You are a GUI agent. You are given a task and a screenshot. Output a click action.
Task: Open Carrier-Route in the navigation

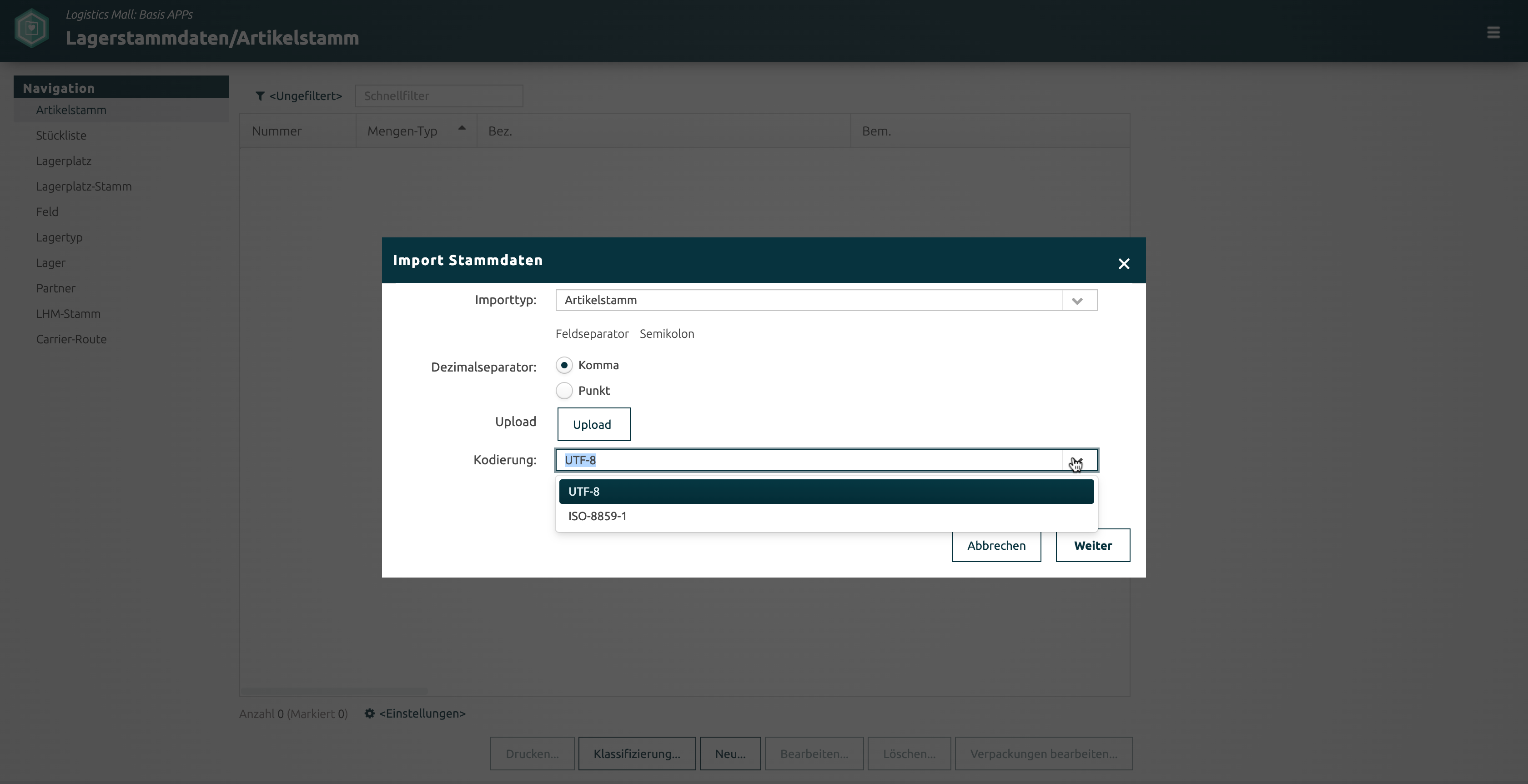tap(71, 339)
